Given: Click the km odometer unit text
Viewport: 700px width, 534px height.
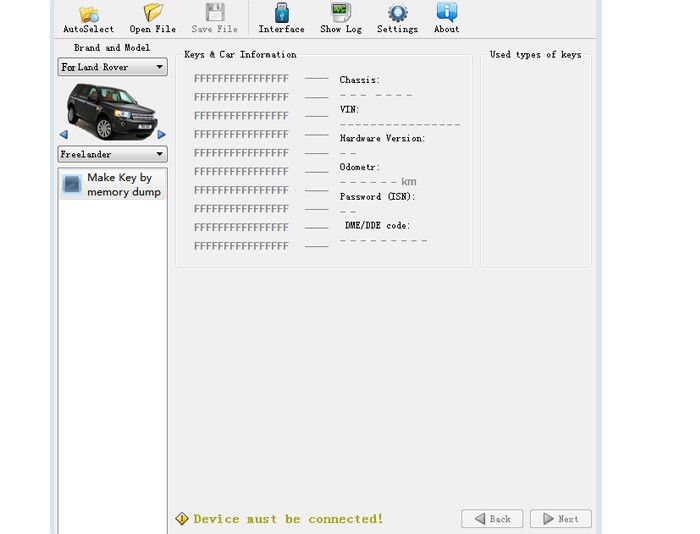Looking at the screenshot, I should [408, 182].
